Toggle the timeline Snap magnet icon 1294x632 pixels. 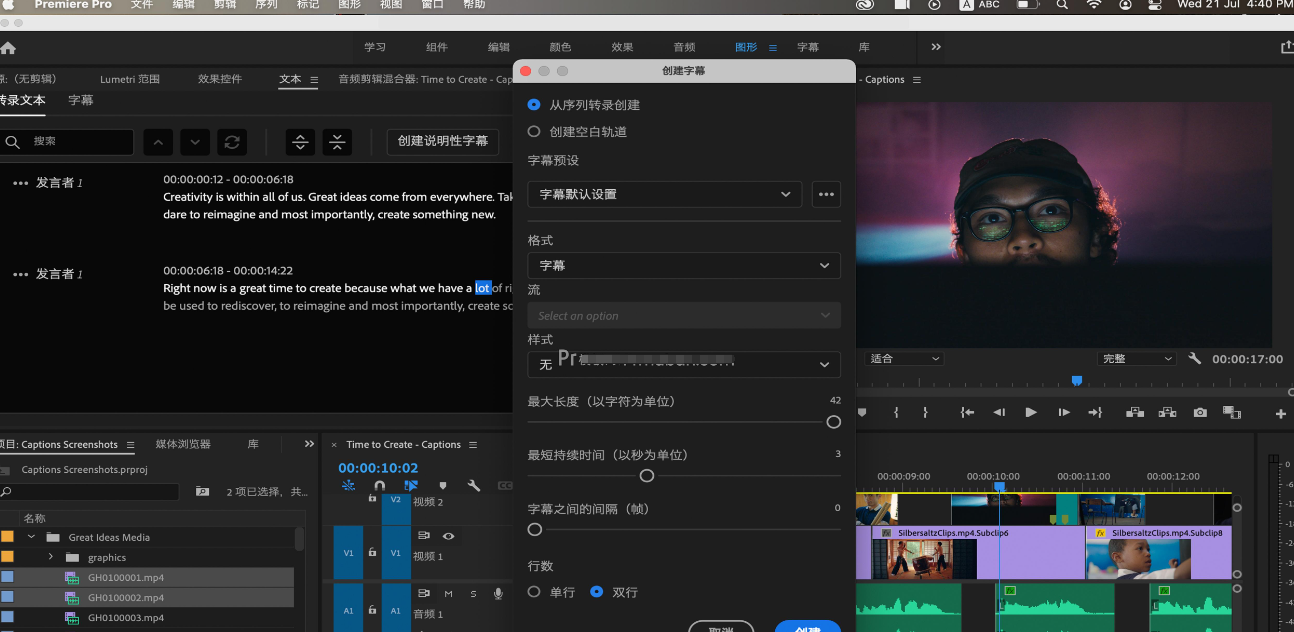pyautogui.click(x=379, y=486)
